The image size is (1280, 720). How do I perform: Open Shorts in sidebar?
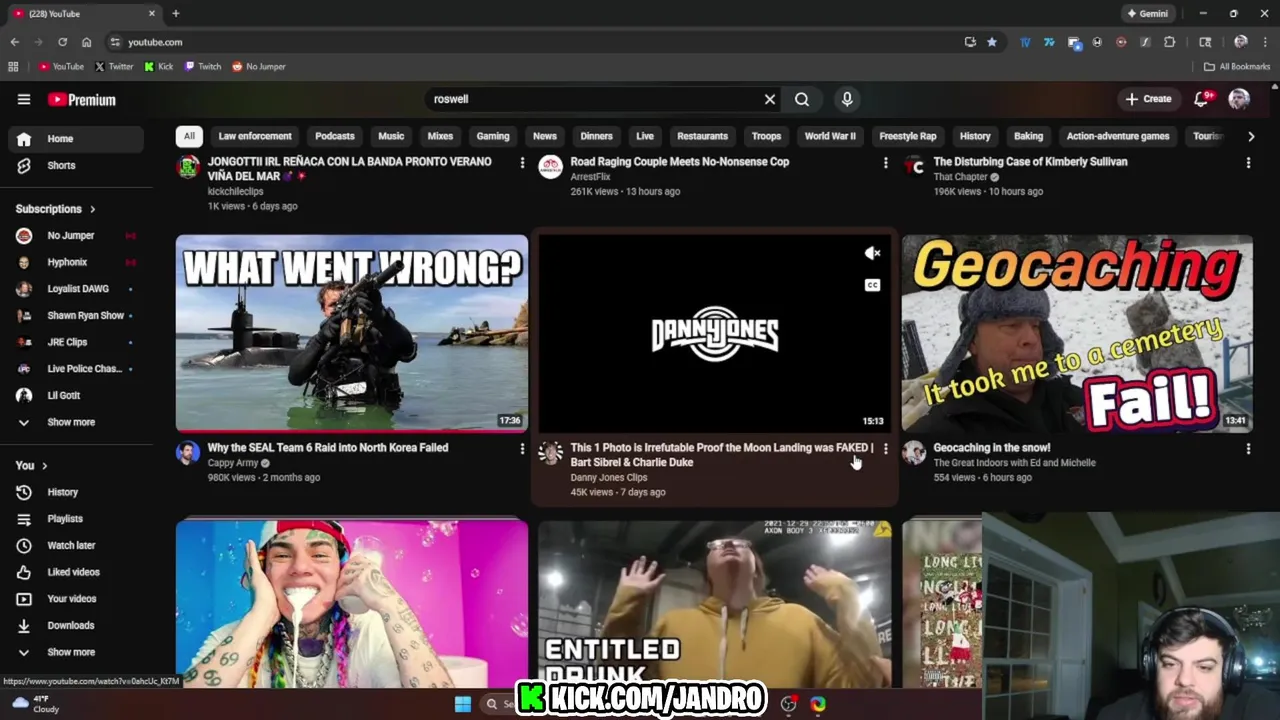(76, 165)
